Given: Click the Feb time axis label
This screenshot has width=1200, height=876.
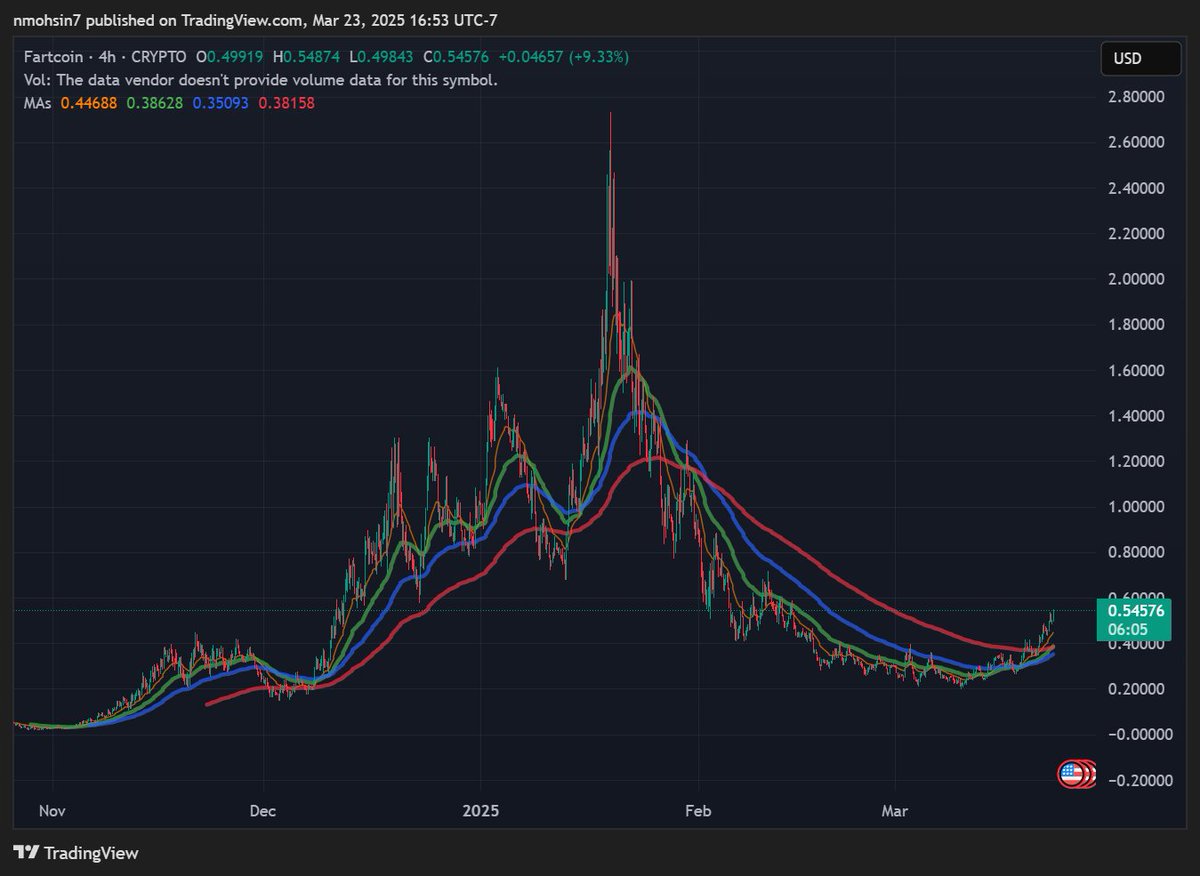Looking at the screenshot, I should (698, 812).
